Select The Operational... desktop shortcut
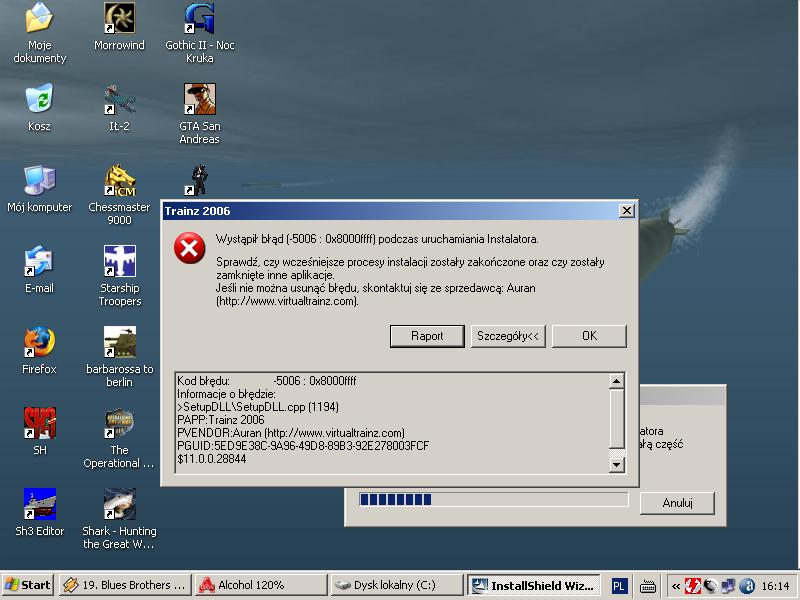The height and width of the screenshot is (600, 800). 119,437
